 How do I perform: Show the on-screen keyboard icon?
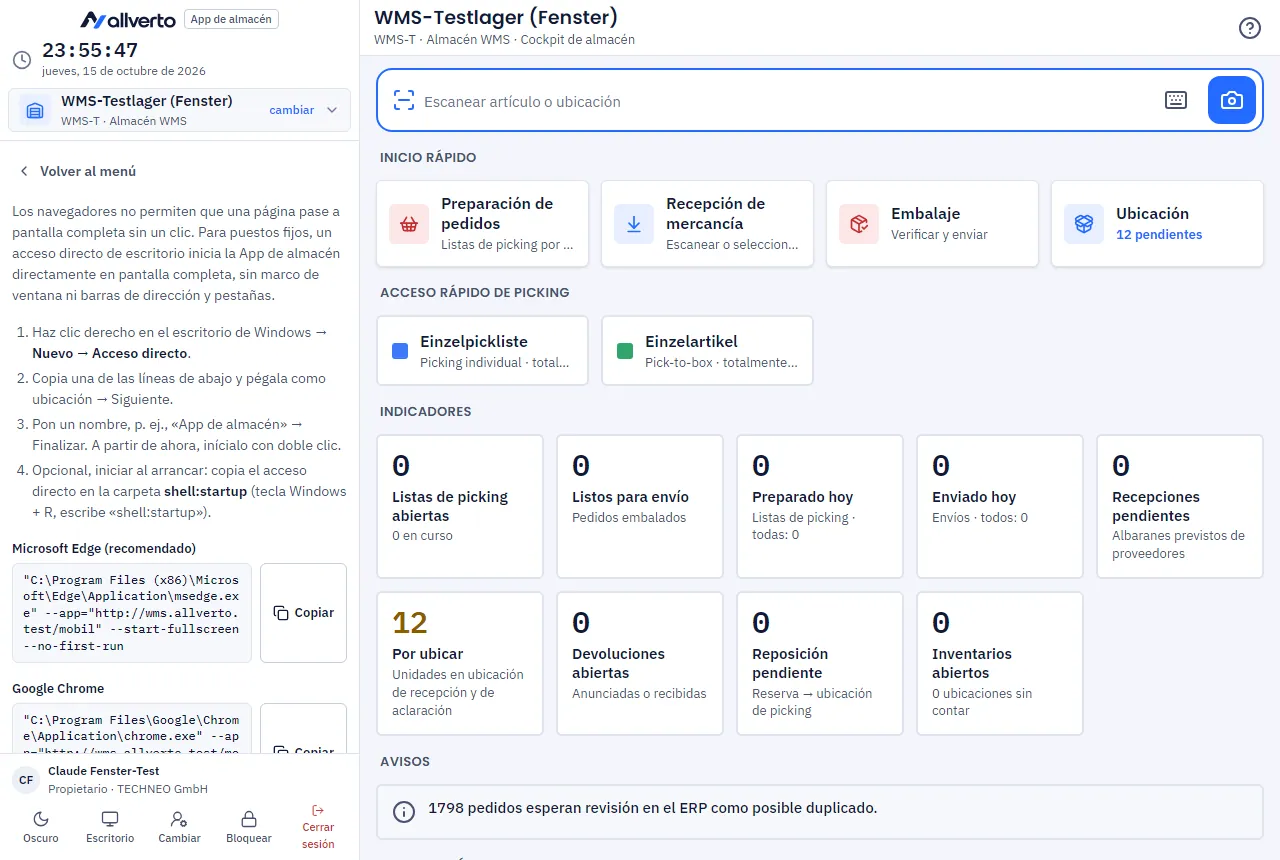click(x=1176, y=100)
